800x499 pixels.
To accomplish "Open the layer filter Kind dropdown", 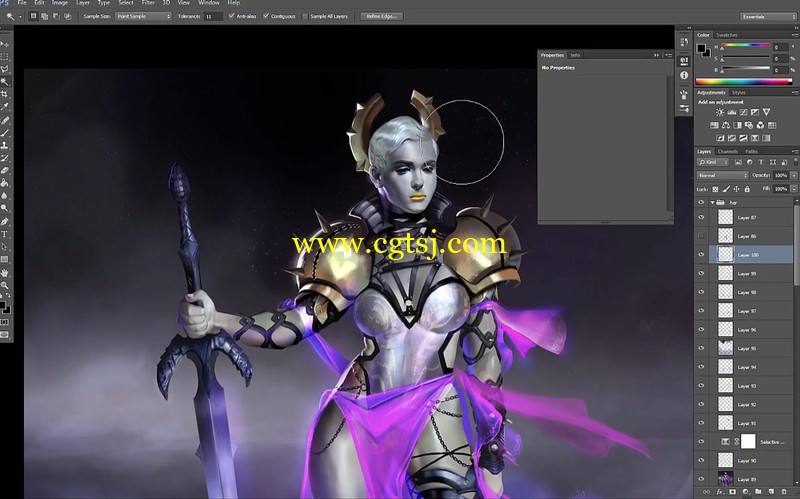I will (x=713, y=162).
